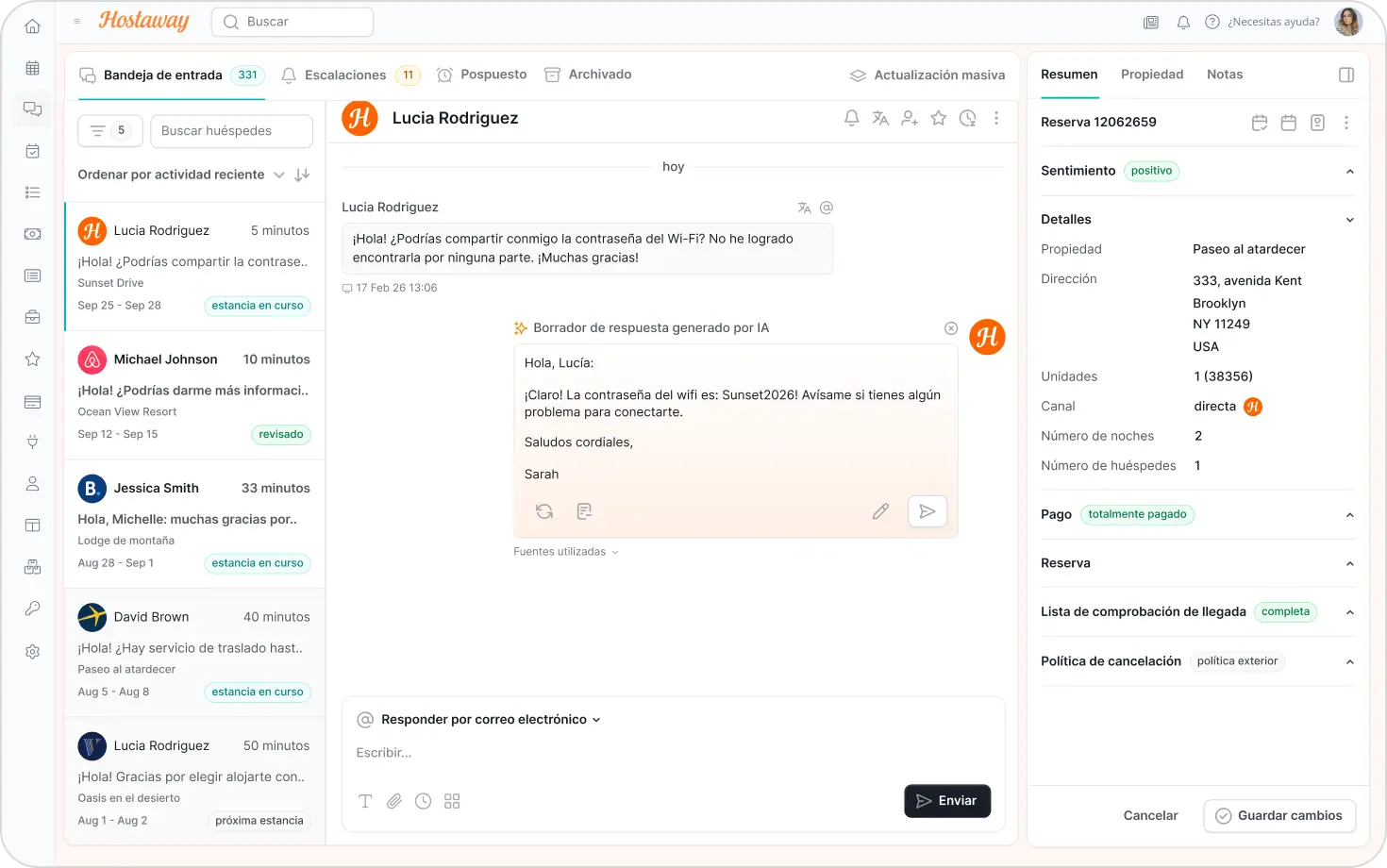The height and width of the screenshot is (868, 1387).
Task: Focus the Buscar huéspedes field
Action: [x=231, y=131]
